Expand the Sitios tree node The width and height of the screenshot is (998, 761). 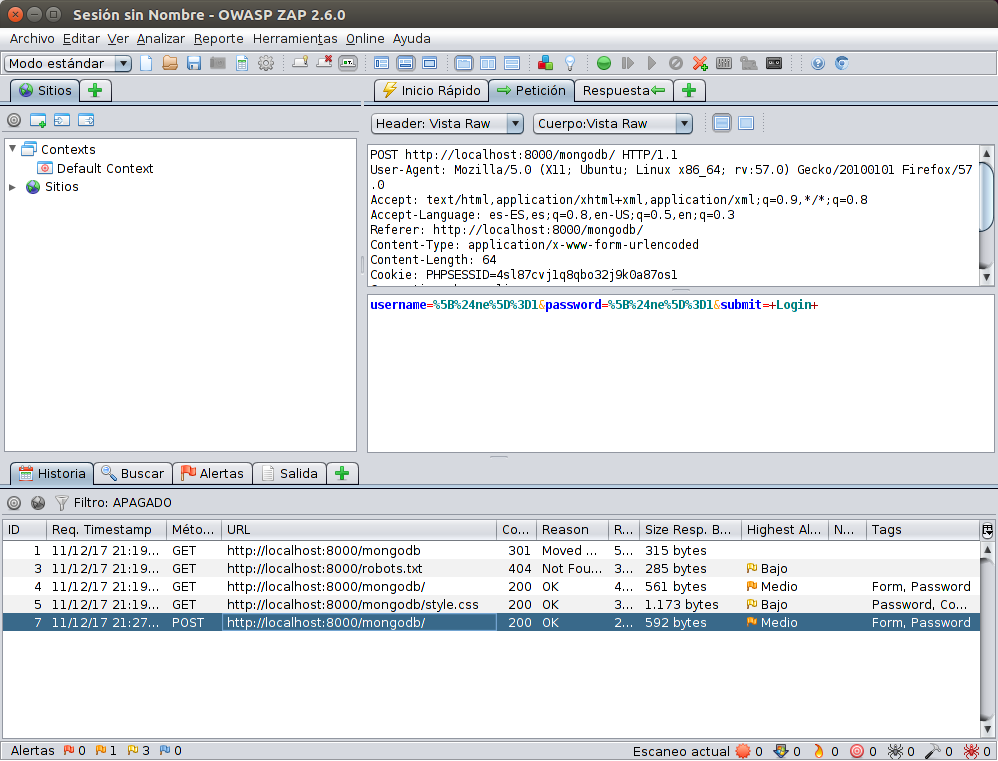13,186
